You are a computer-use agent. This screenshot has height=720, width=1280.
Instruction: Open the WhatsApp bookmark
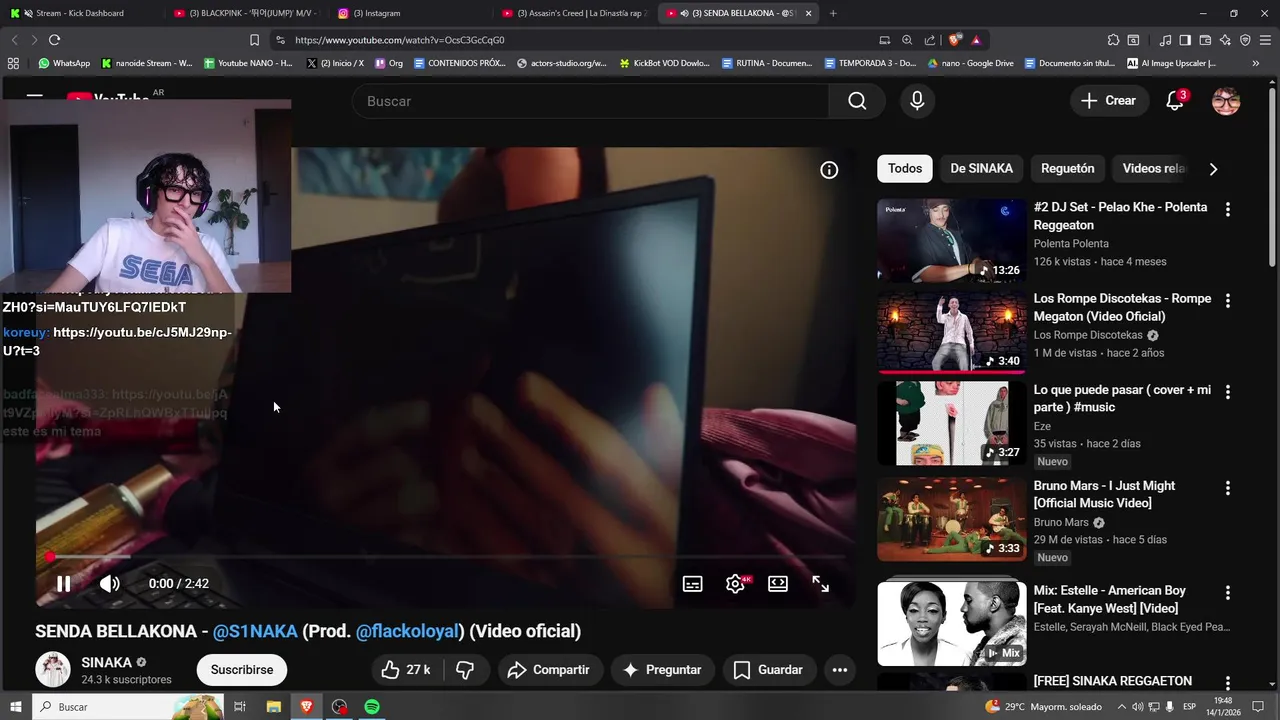pos(64,63)
